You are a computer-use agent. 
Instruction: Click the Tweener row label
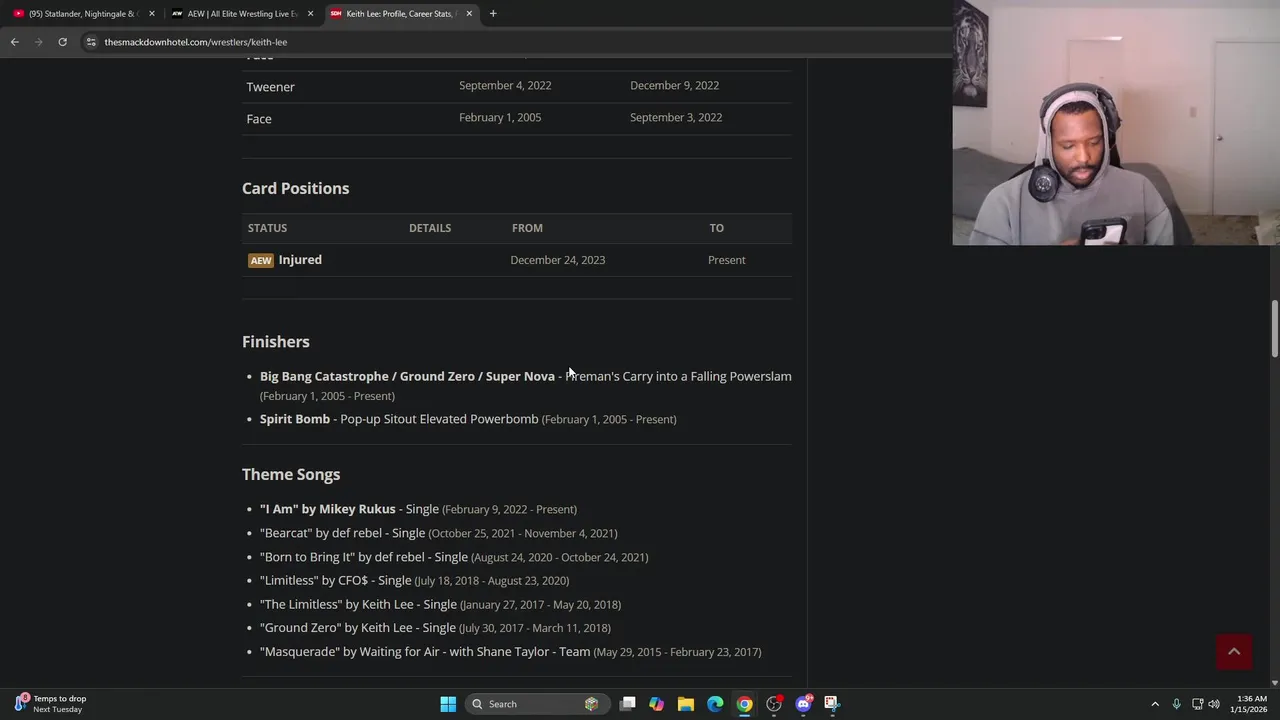coord(270,87)
